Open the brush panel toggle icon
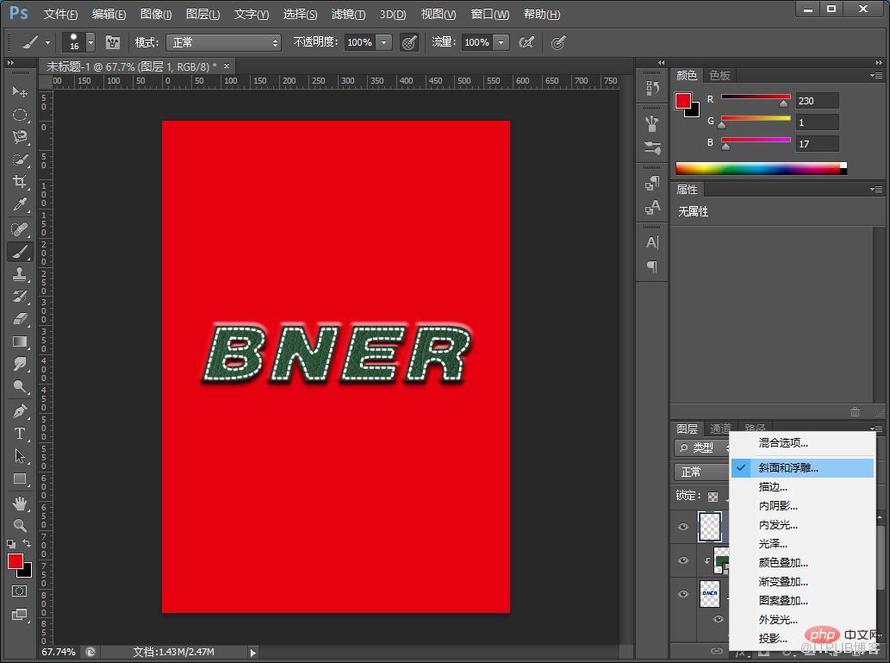Screen dimensions: 890x663 pos(113,43)
